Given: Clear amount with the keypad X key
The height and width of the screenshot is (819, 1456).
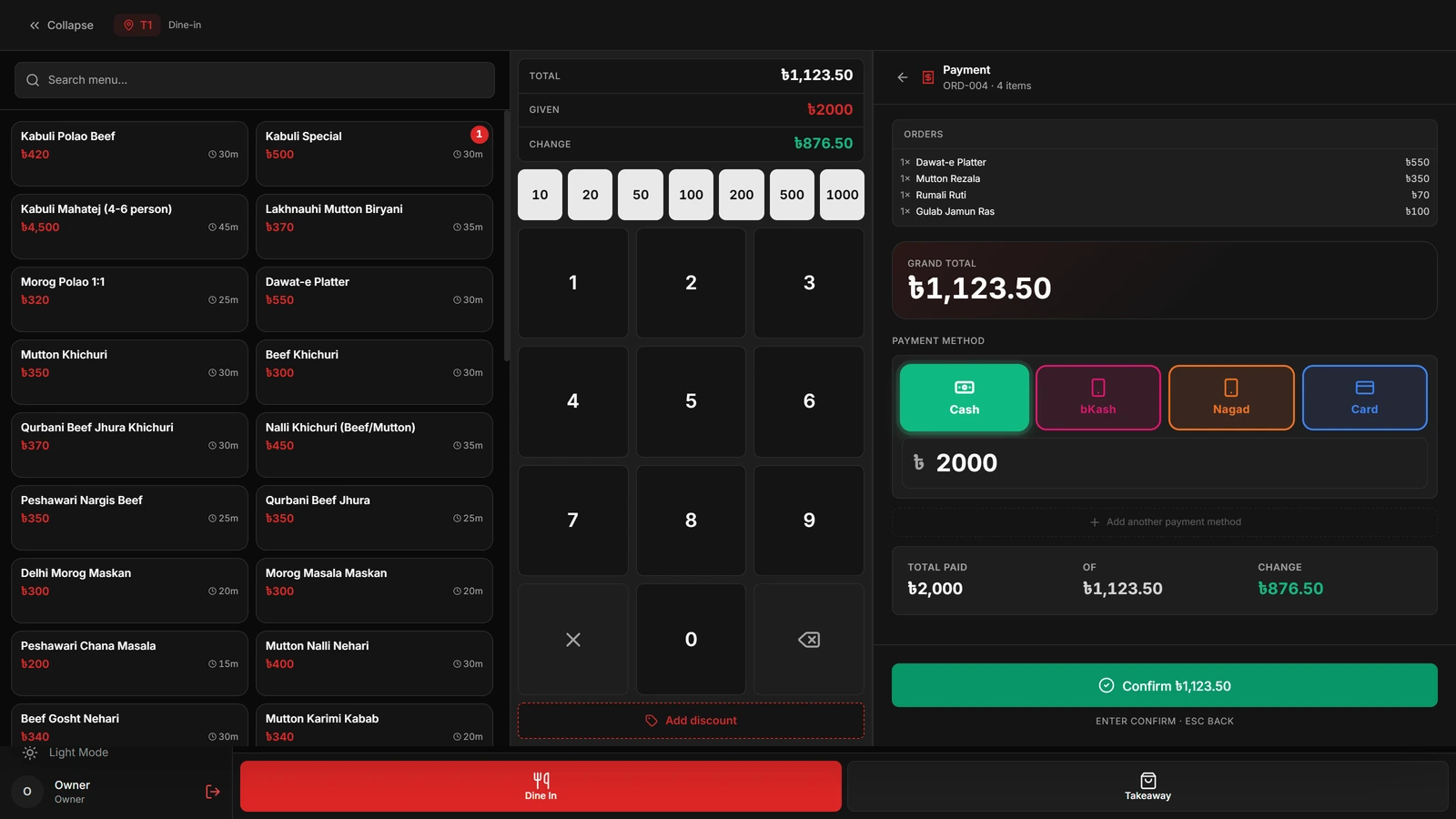Looking at the screenshot, I should point(573,640).
